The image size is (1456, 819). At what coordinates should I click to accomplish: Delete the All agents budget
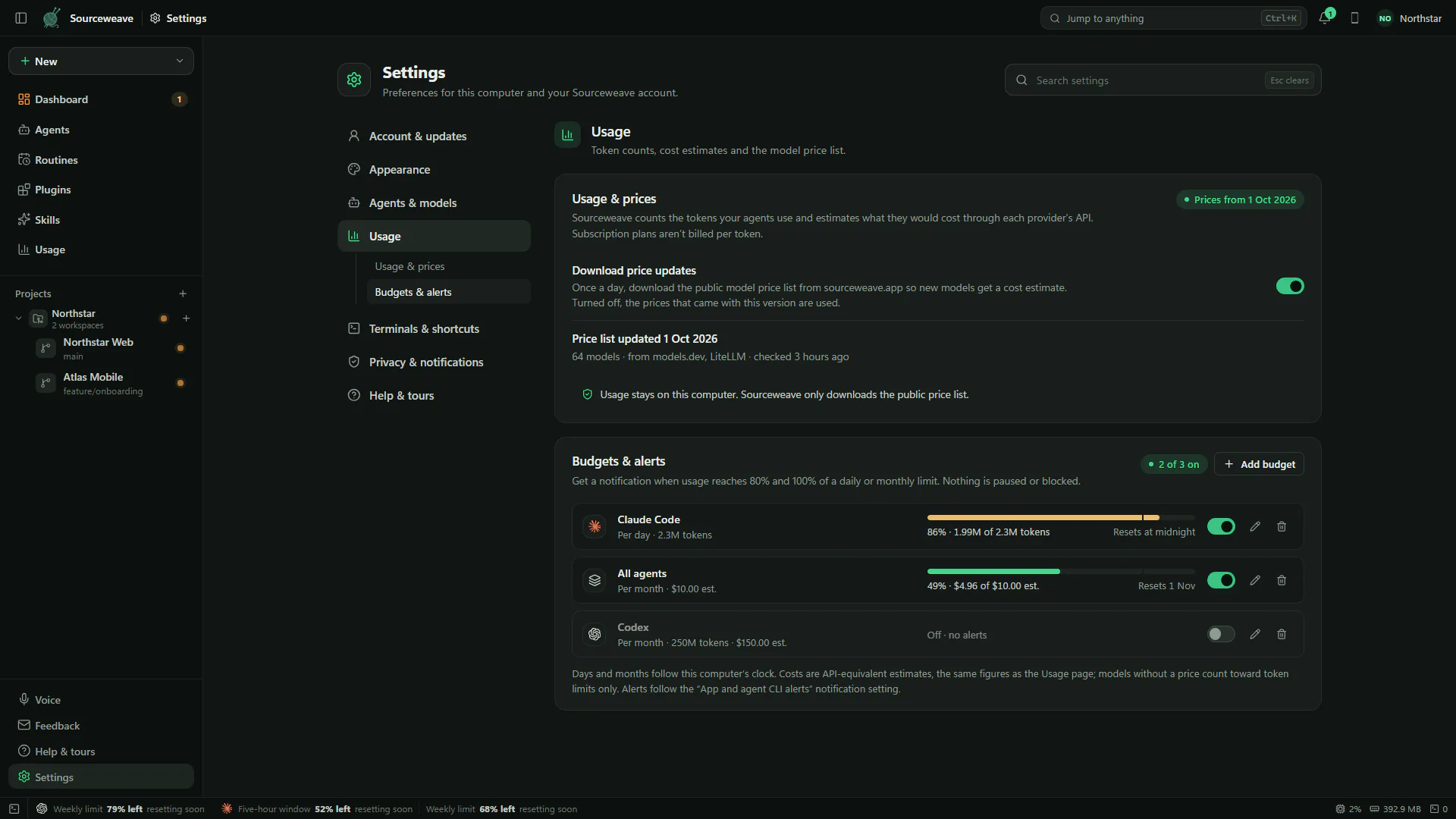[x=1282, y=580]
